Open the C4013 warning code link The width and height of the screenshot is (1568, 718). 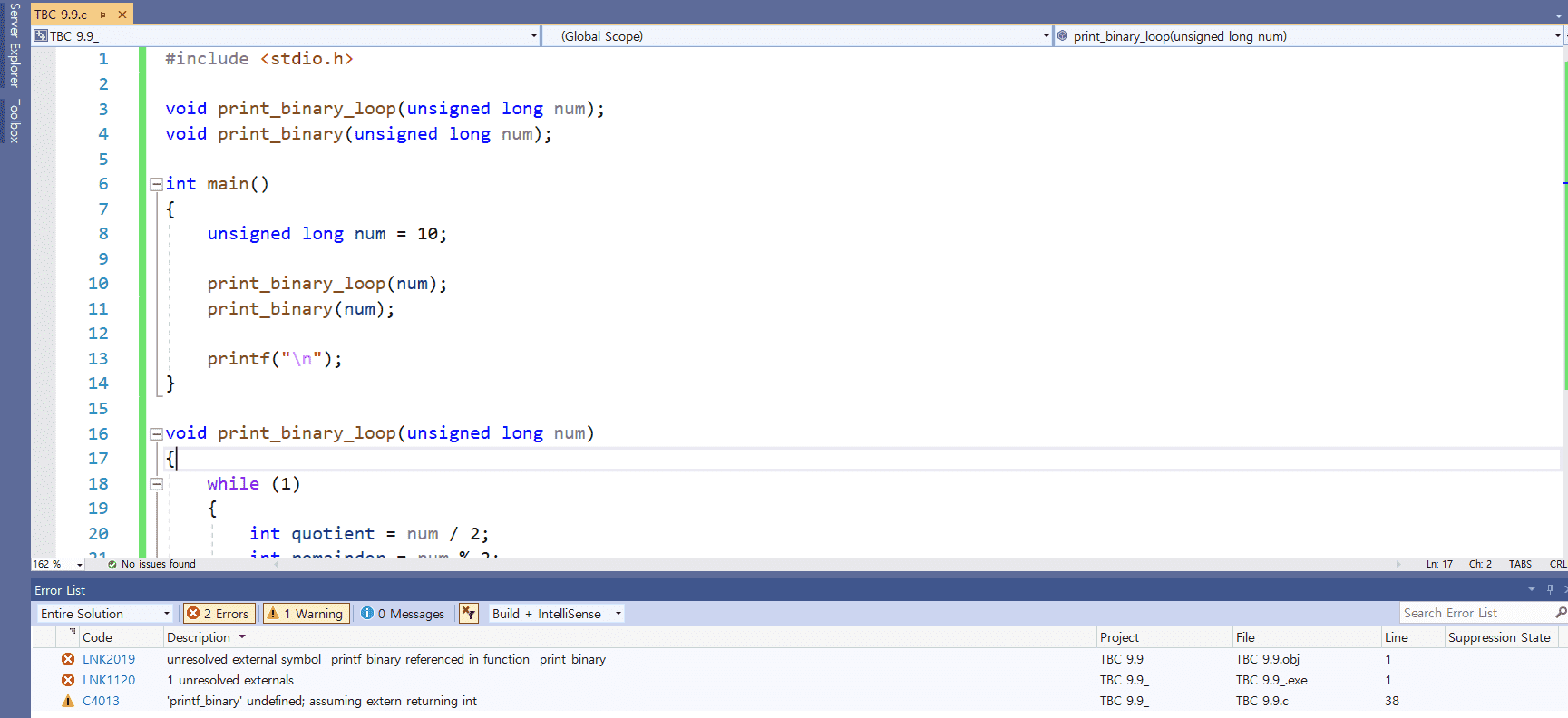[x=101, y=701]
